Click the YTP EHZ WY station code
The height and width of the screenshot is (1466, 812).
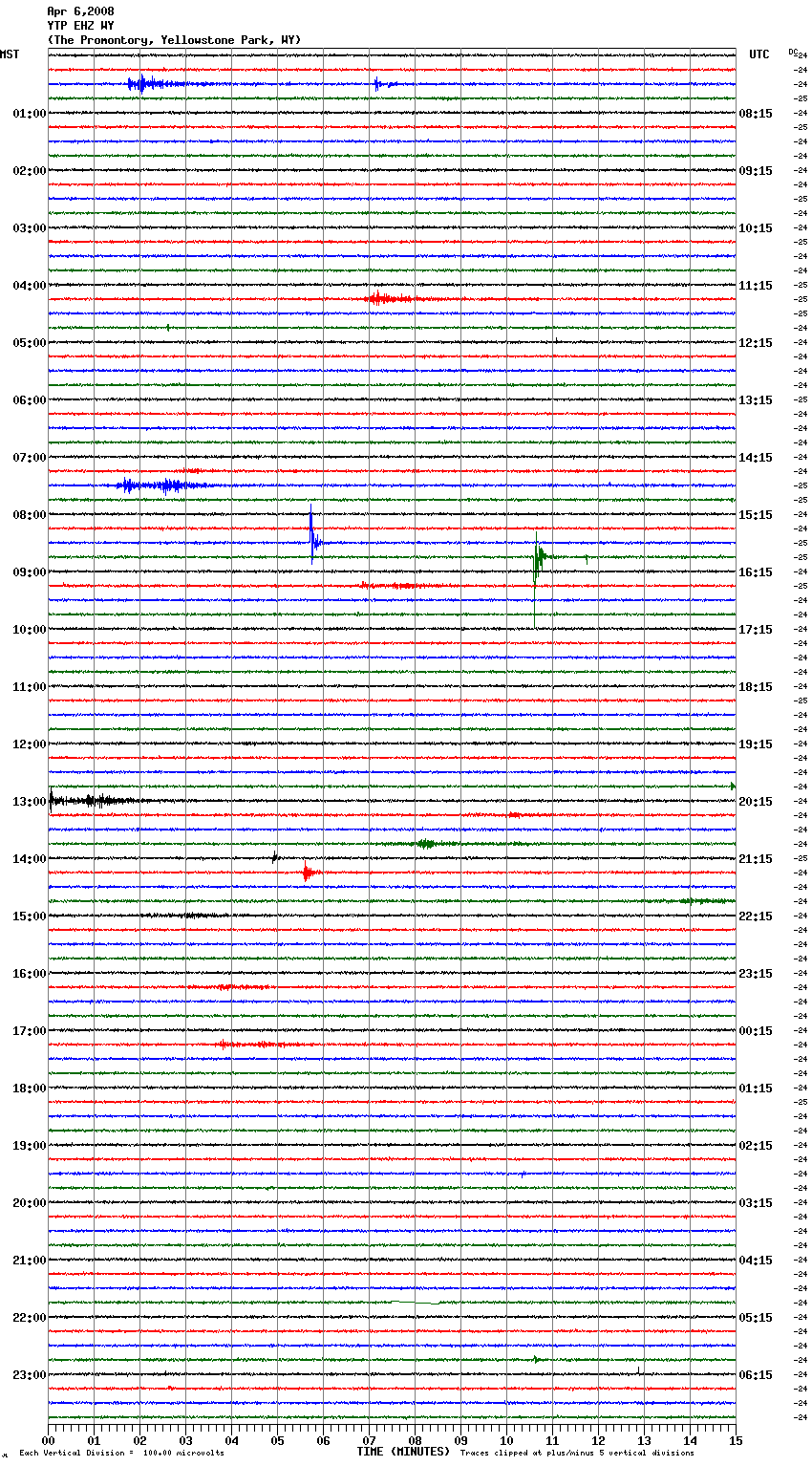click(x=80, y=26)
